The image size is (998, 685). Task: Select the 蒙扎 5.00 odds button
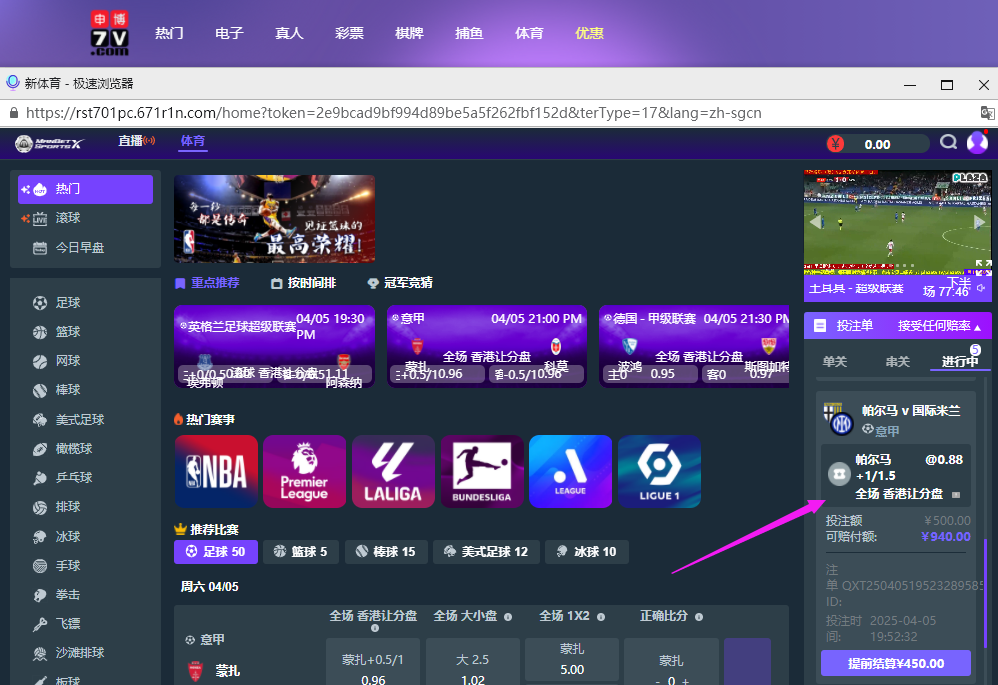[x=570, y=660]
